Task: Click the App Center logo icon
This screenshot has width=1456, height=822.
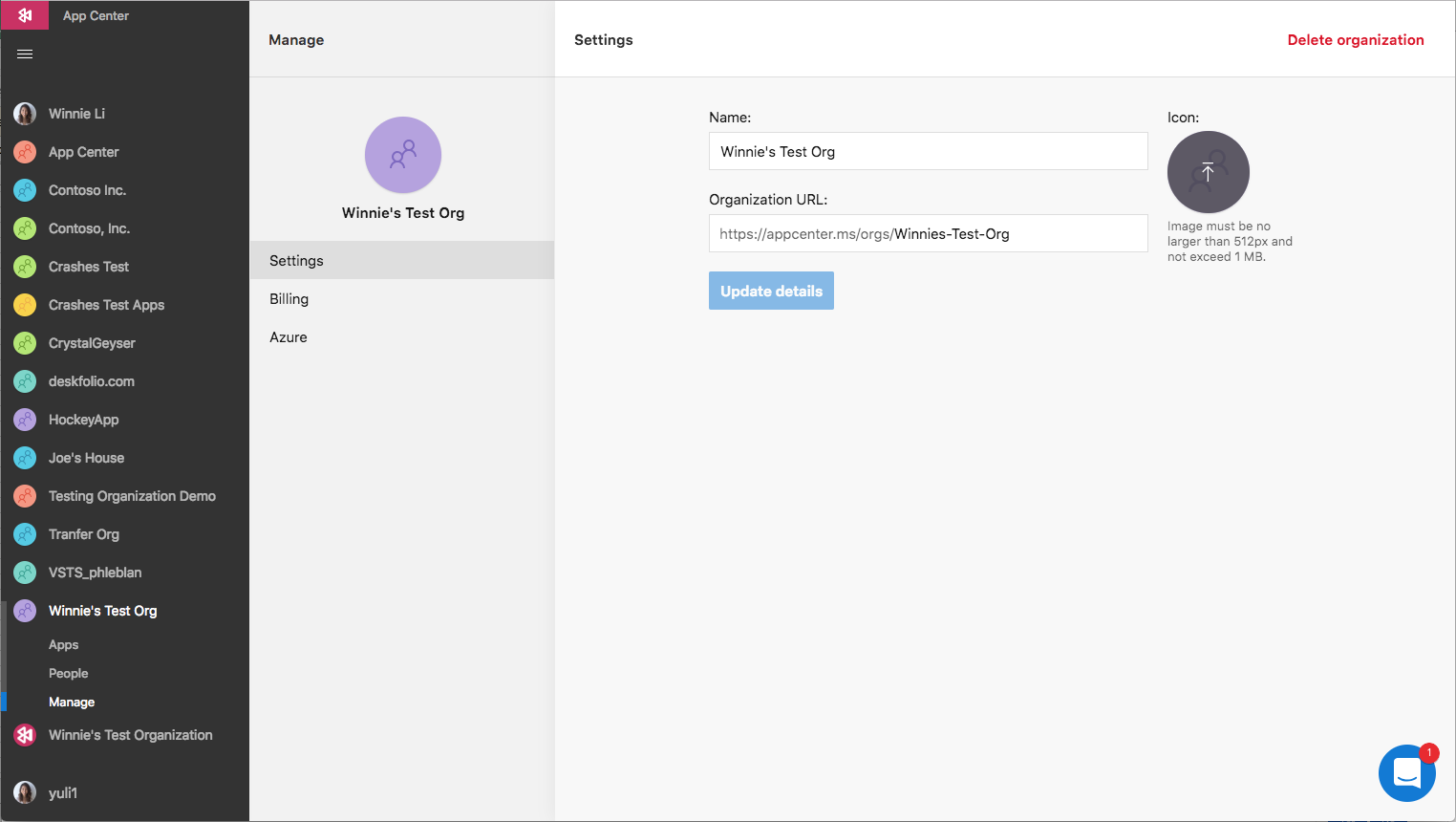Action: (x=24, y=15)
